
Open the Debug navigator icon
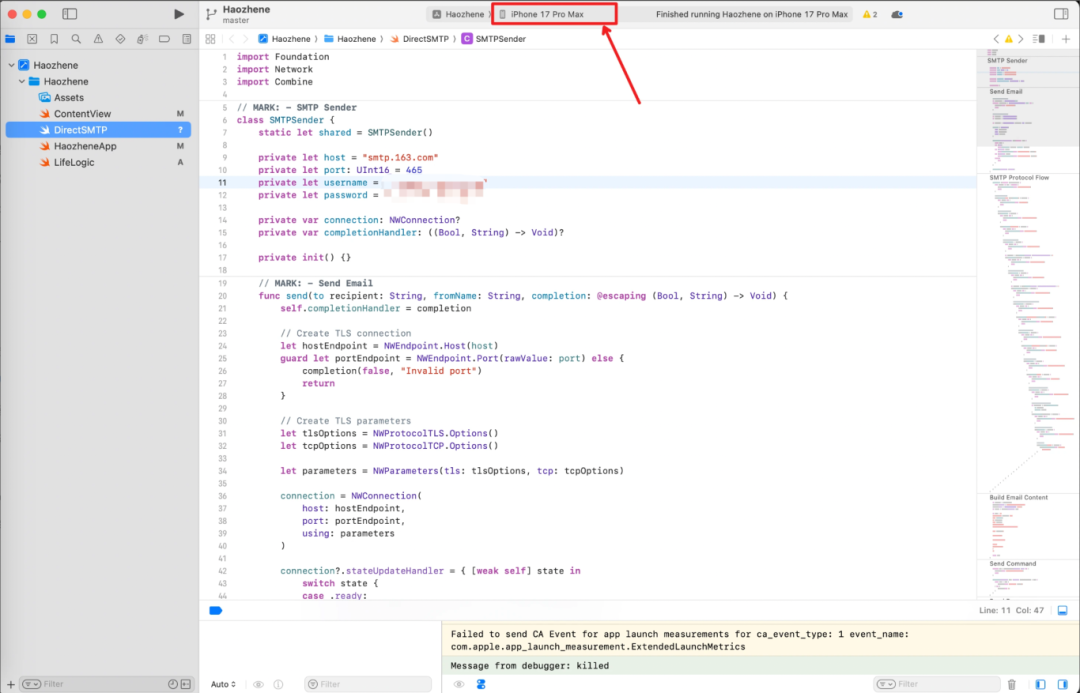point(143,39)
